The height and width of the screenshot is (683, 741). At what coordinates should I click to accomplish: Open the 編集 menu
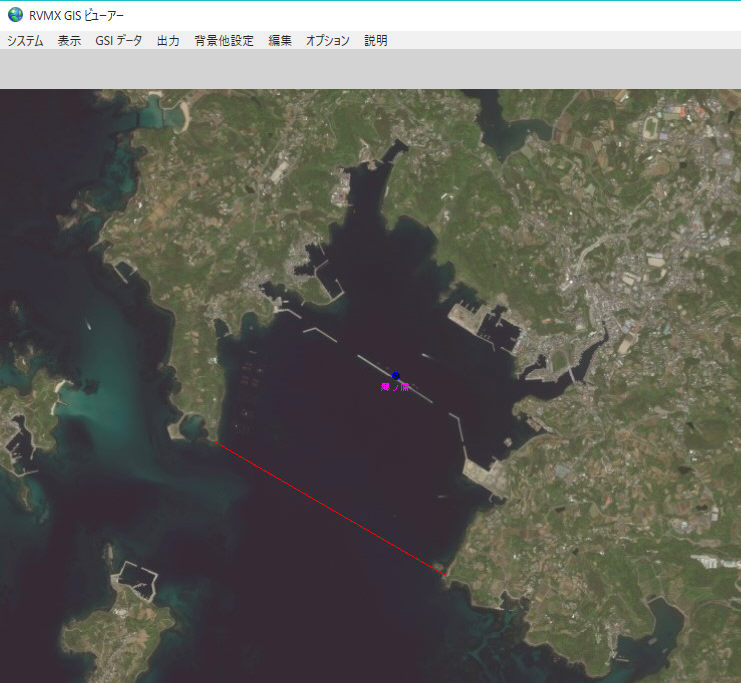point(280,41)
